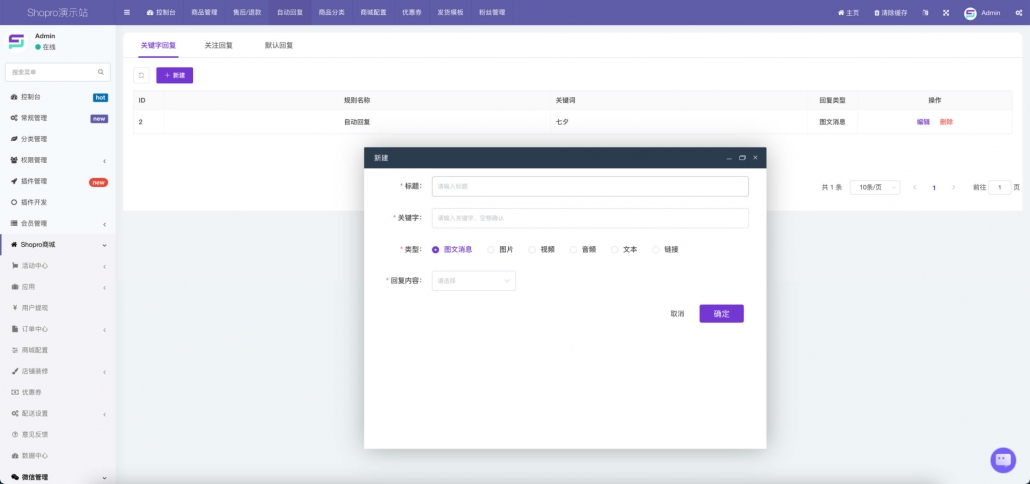Expand 活动中心 sidebar chevron
The image size is (1030, 484).
click(104, 267)
